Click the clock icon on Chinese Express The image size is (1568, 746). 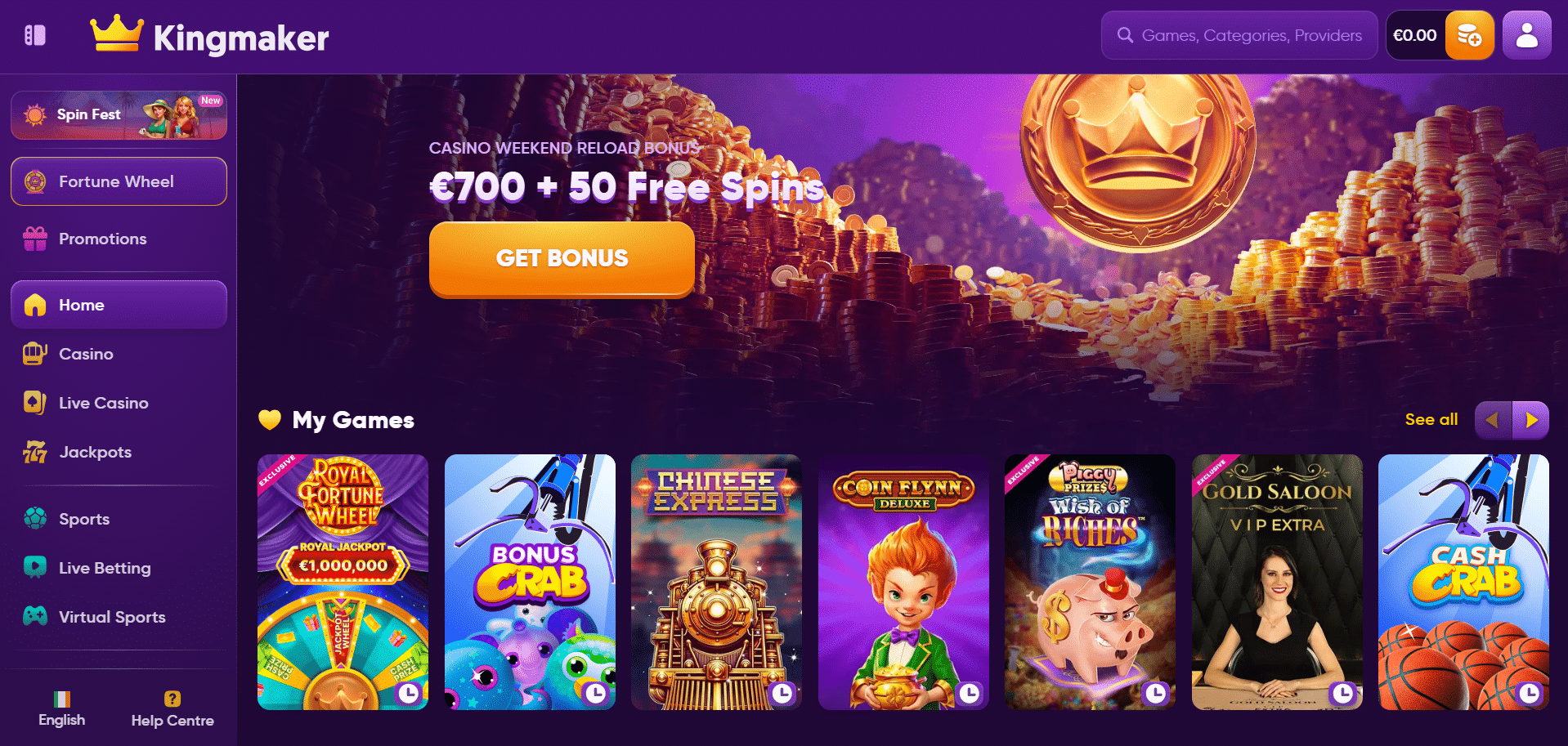(x=782, y=694)
